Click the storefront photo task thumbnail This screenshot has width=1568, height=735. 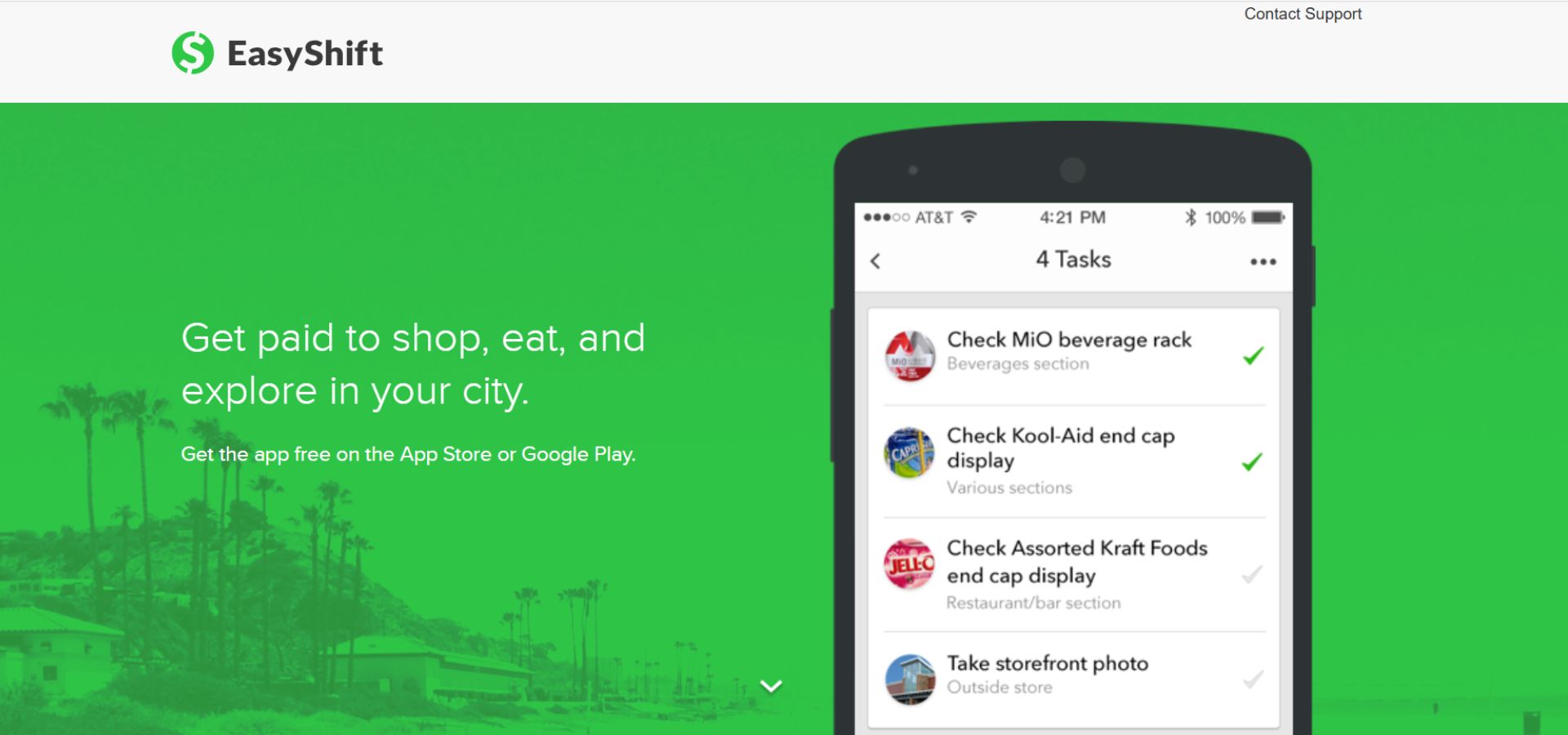coord(910,679)
